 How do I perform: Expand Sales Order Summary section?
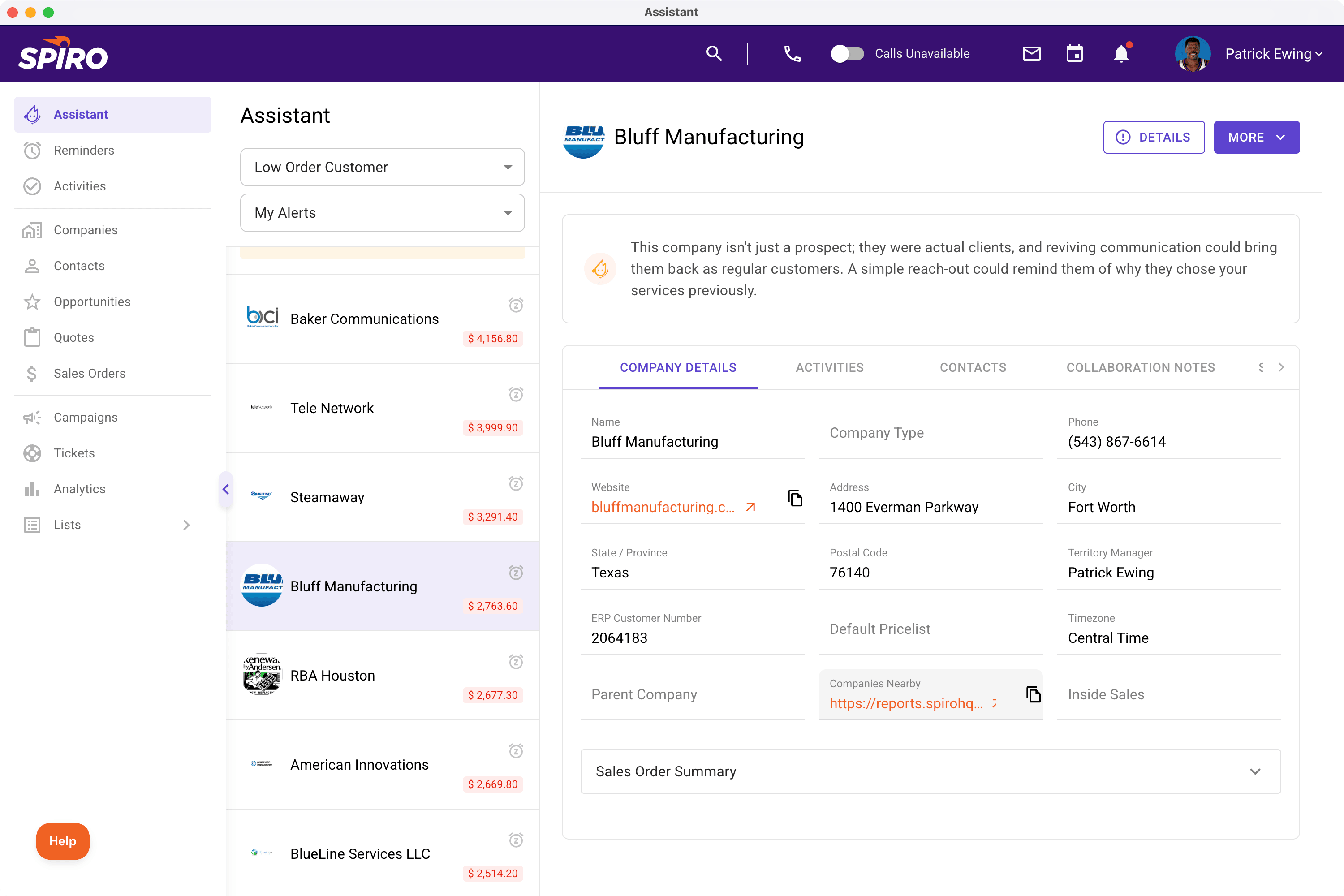click(930, 771)
